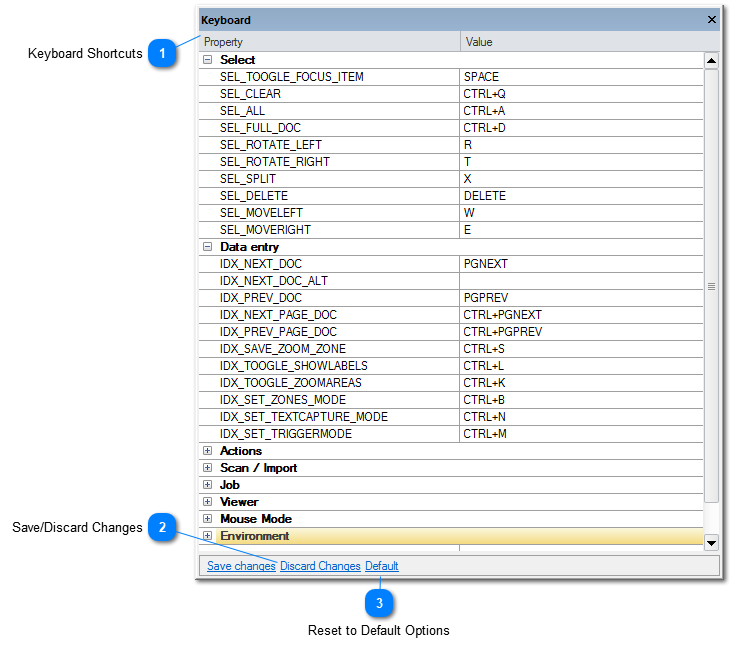
Task: Edit the X value for SEL_SPLIT
Action: 582,179
